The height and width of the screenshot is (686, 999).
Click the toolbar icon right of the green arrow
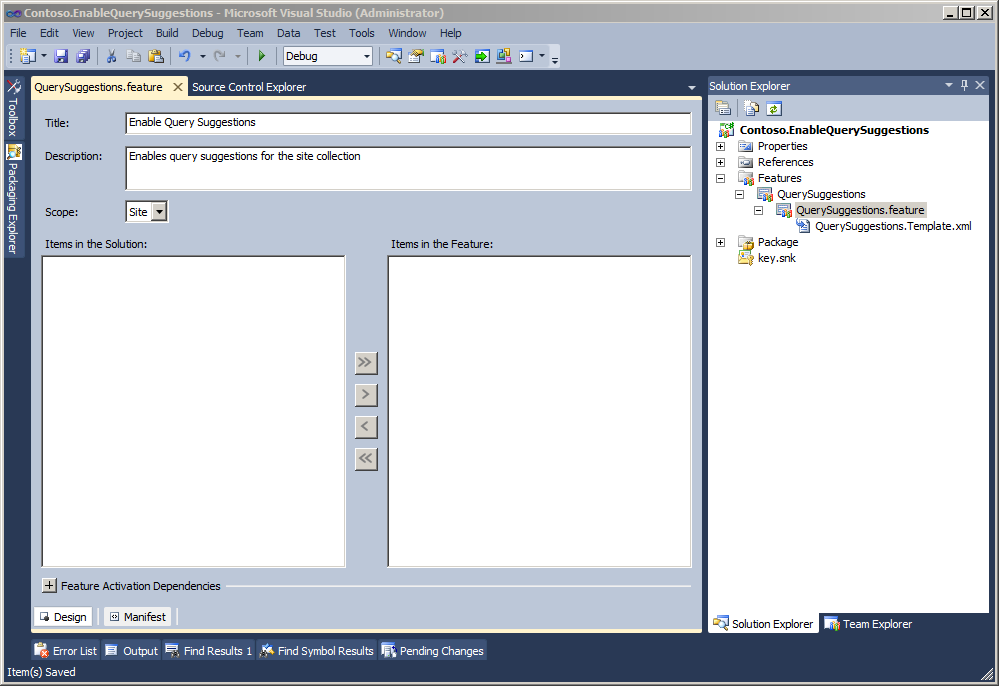point(504,56)
